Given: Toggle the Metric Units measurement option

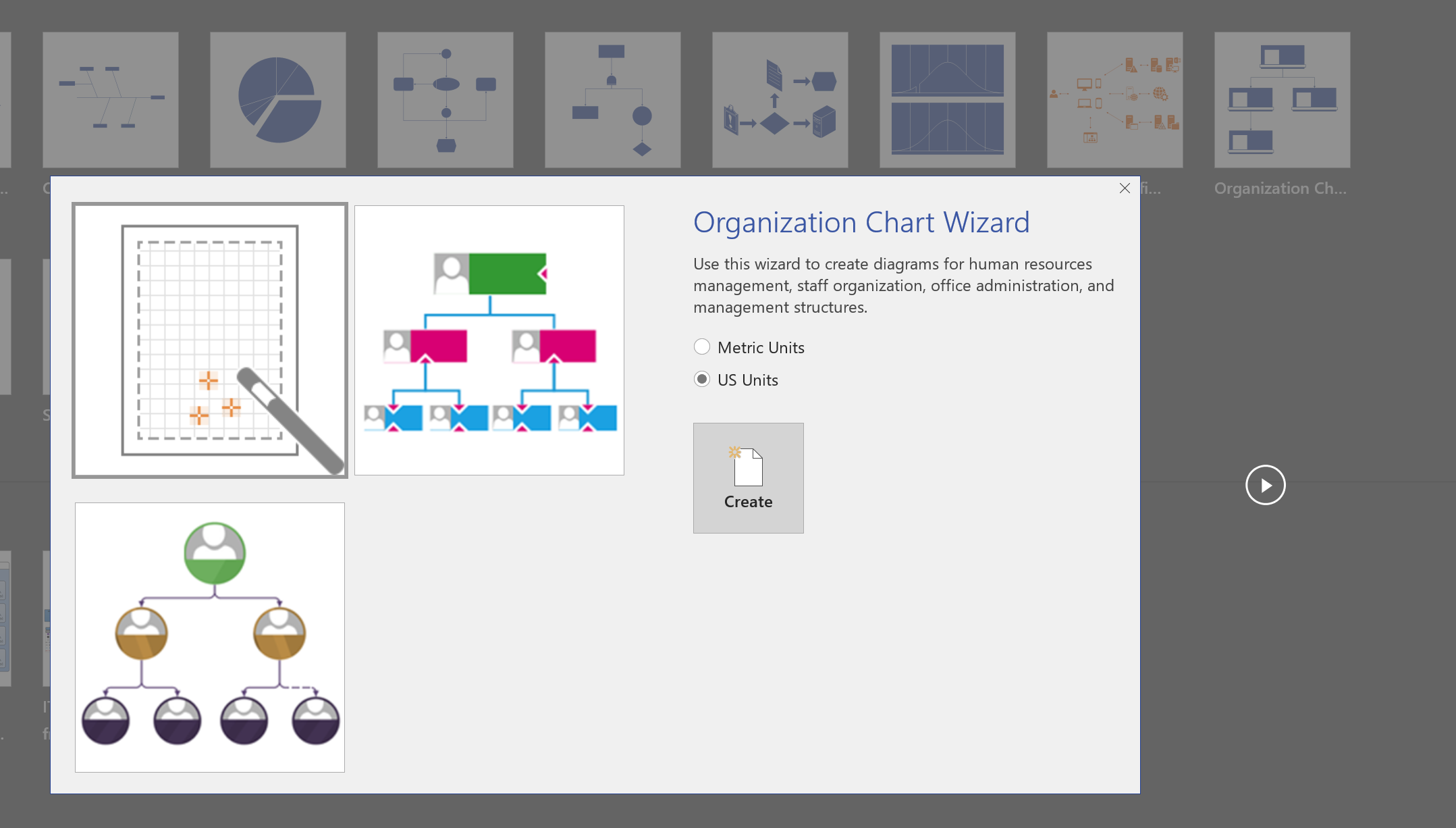Looking at the screenshot, I should coord(701,346).
